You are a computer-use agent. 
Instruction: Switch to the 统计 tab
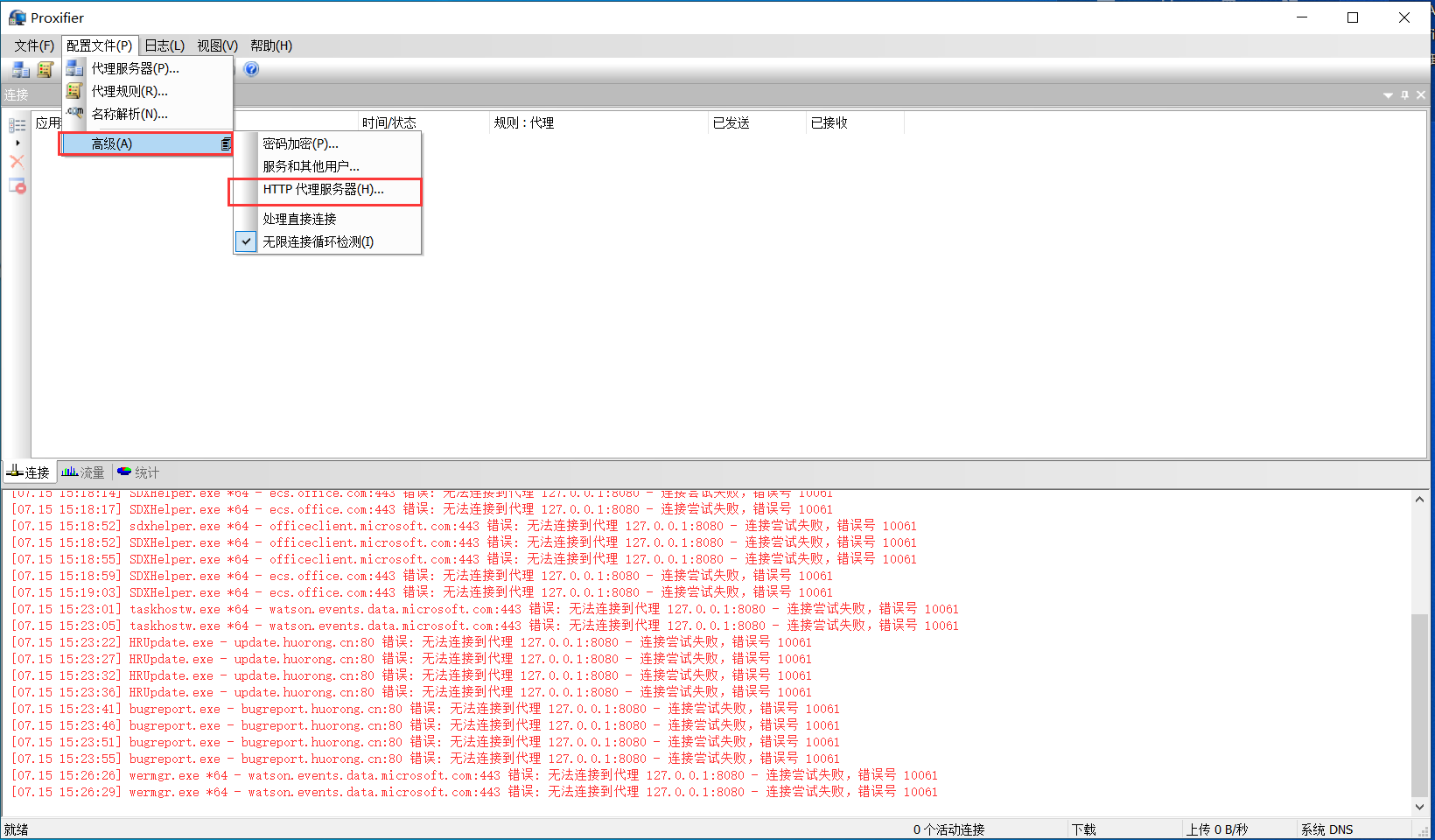point(138,472)
